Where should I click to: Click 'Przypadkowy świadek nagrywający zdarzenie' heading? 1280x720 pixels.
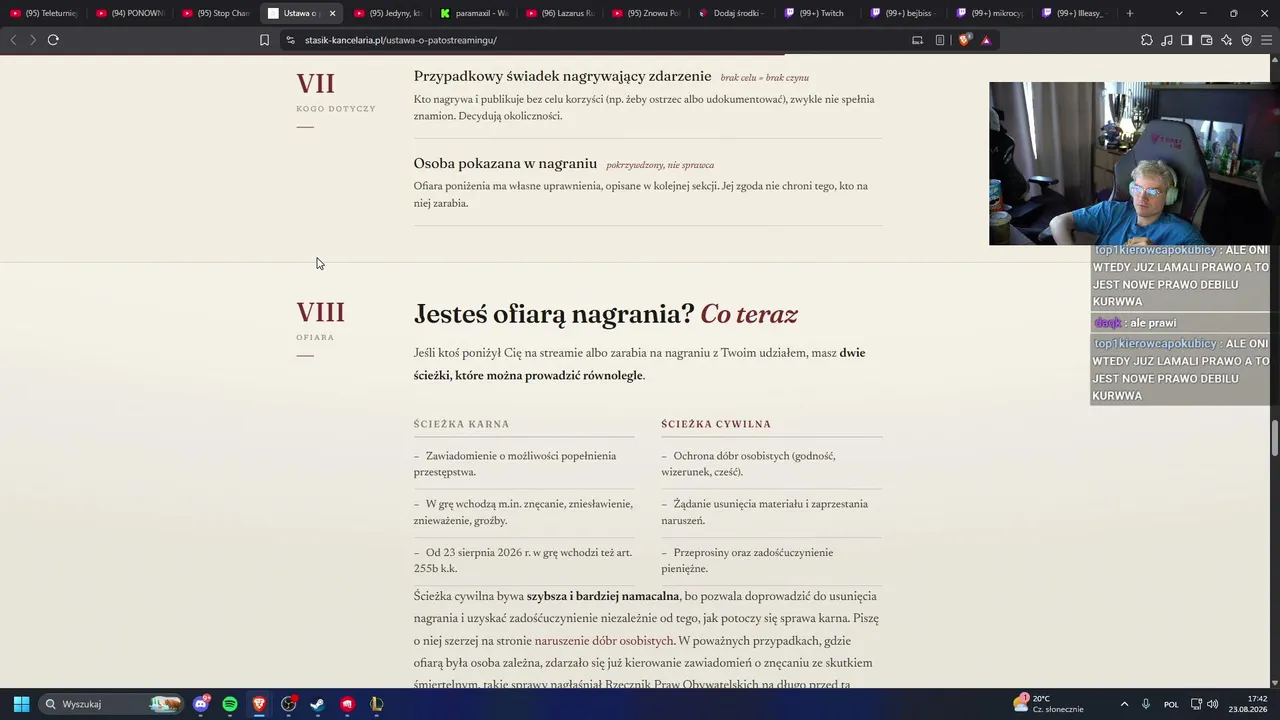[x=562, y=76]
